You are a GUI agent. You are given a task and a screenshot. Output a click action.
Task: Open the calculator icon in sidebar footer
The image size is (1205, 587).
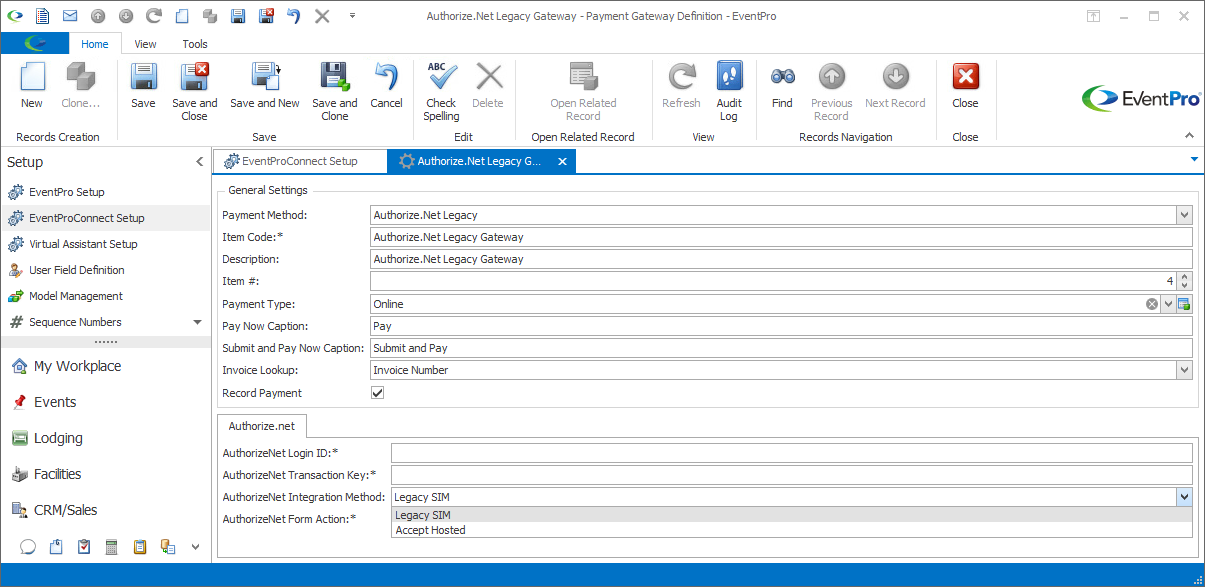[112, 547]
